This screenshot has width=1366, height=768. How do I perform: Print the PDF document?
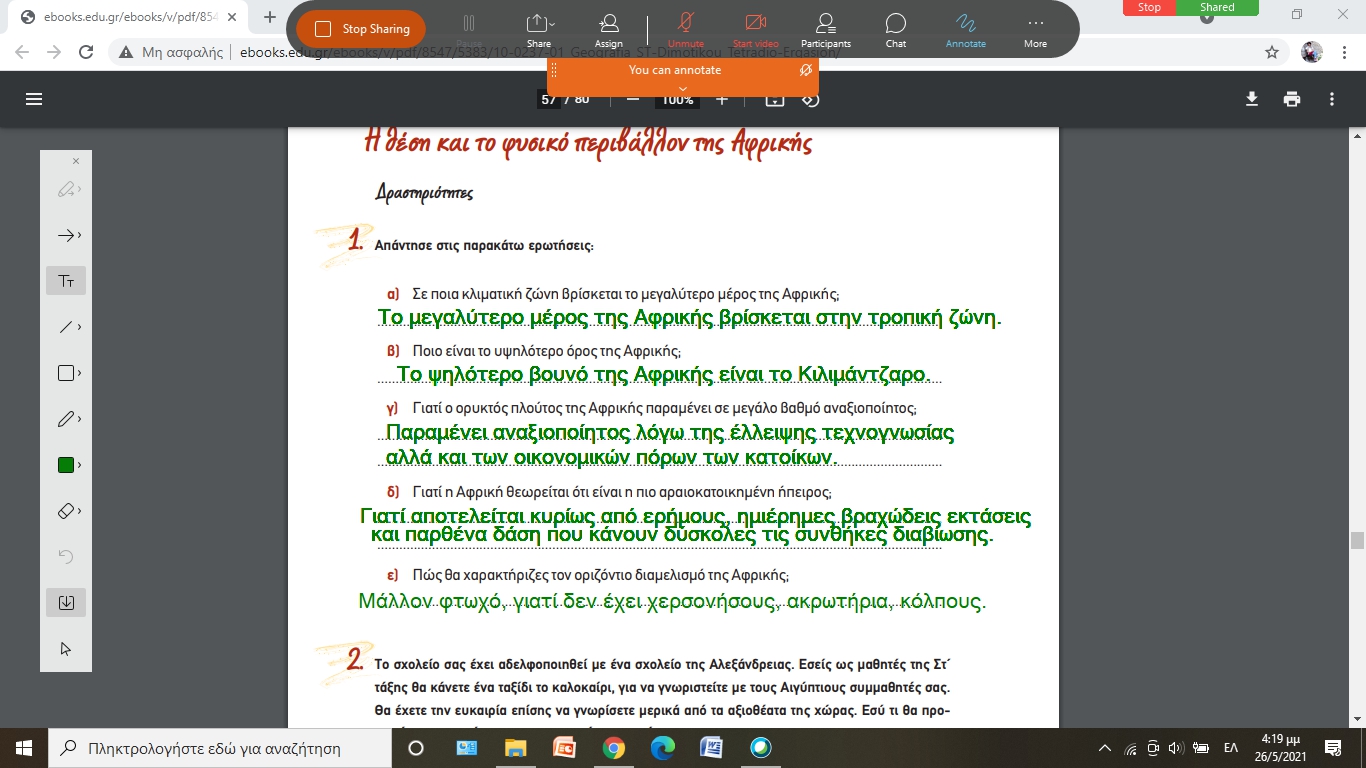(1292, 99)
